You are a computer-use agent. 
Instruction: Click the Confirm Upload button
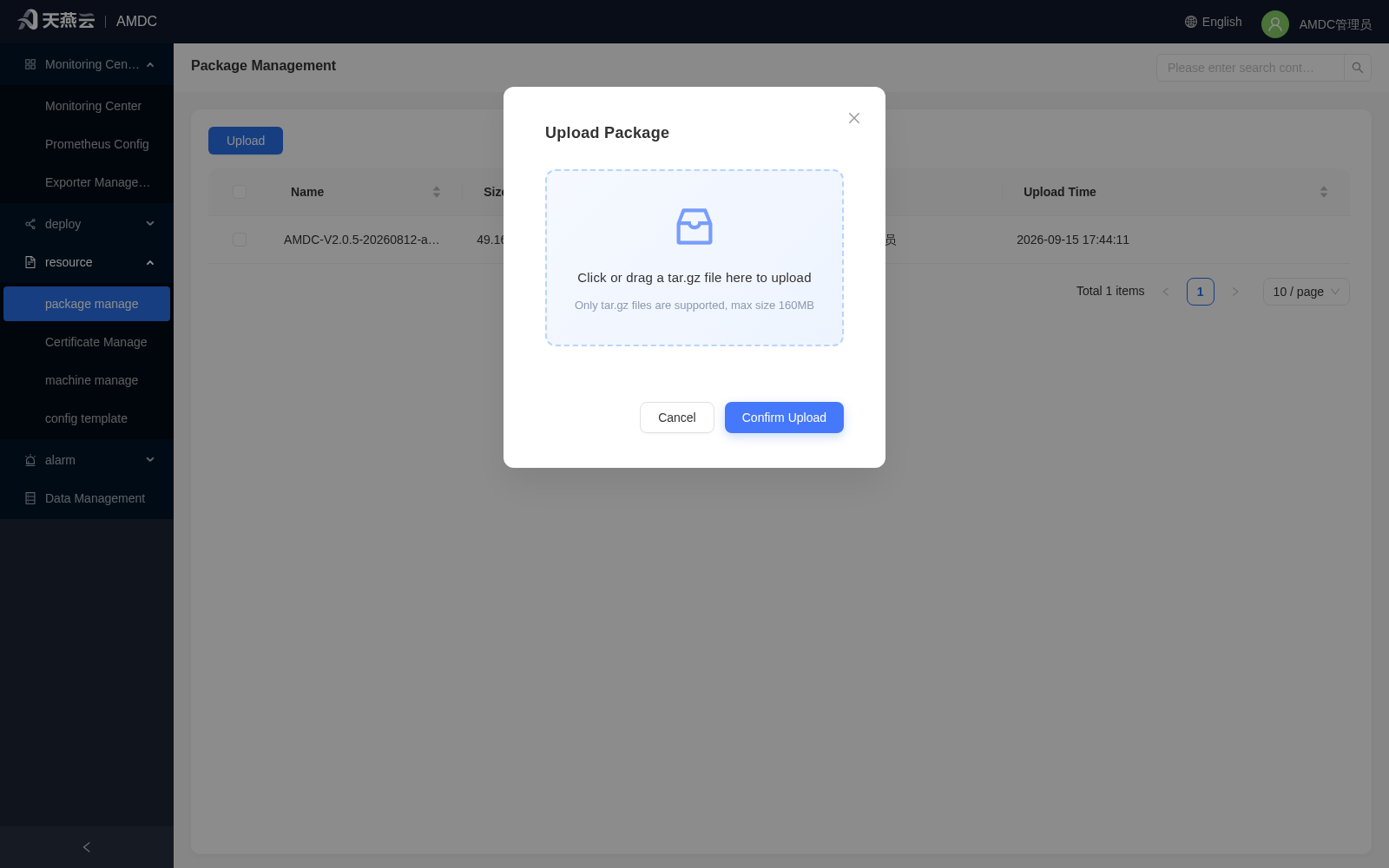click(784, 418)
